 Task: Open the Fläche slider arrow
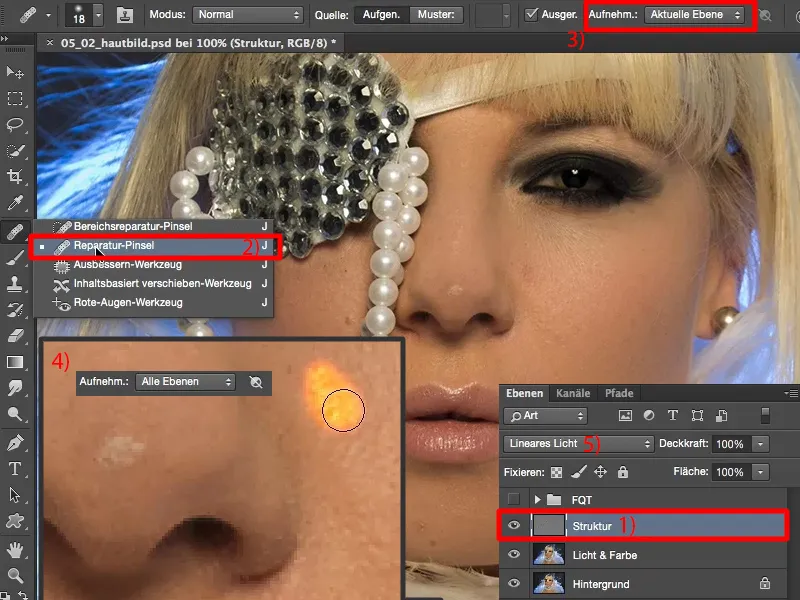[x=760, y=472]
